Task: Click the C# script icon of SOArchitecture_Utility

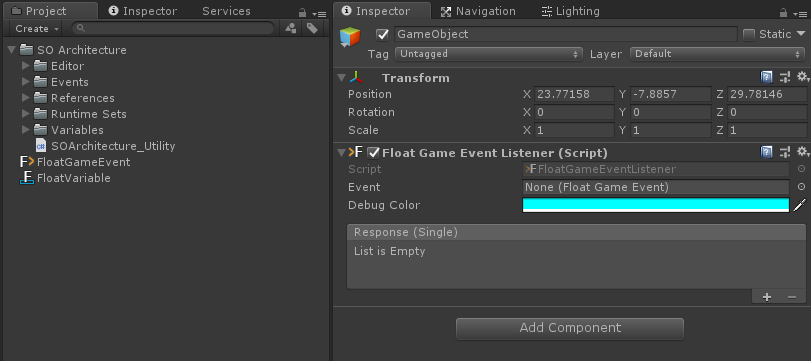Action: (41, 146)
